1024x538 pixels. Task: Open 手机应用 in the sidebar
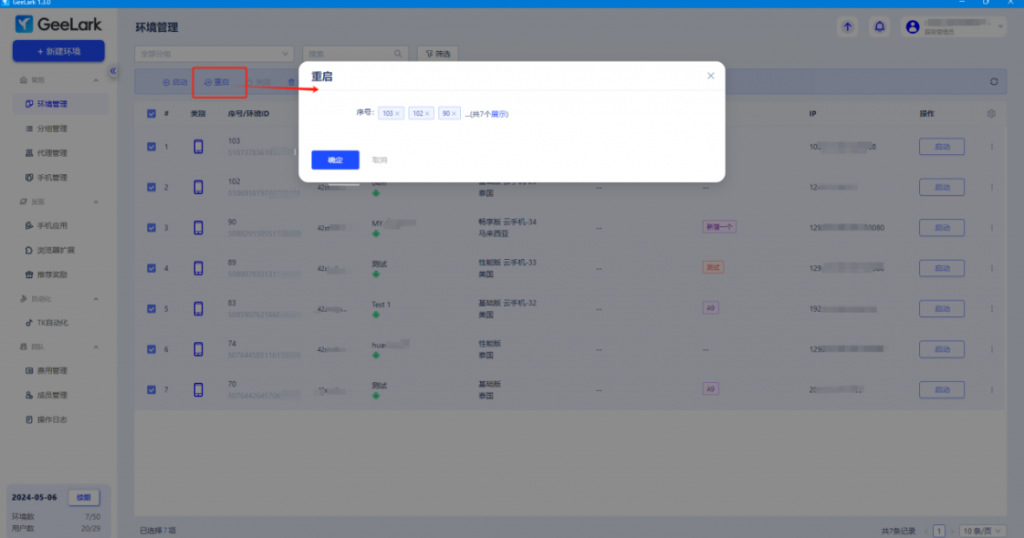click(x=52, y=226)
